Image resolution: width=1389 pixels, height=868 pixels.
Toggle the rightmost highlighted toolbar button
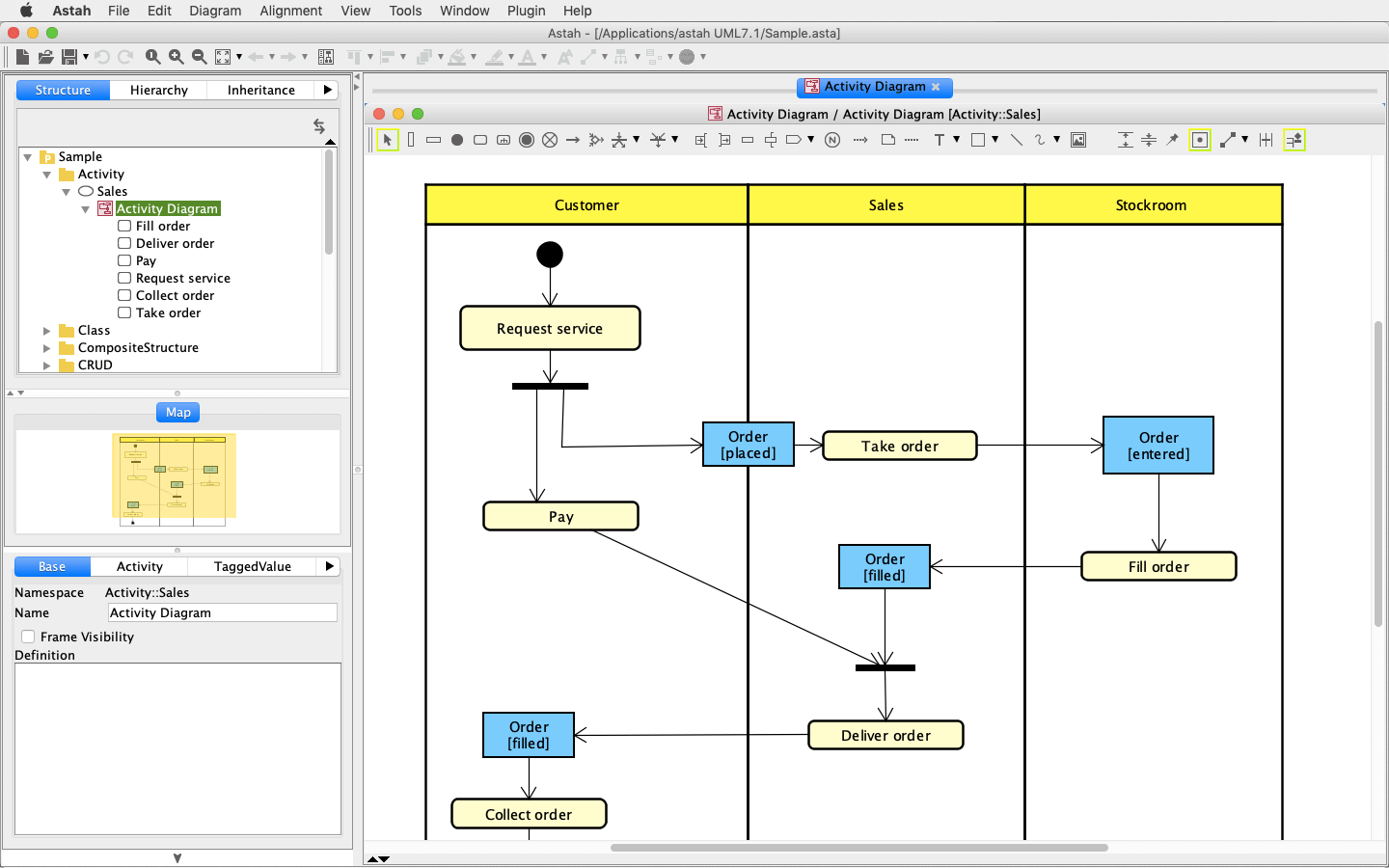click(x=1294, y=140)
